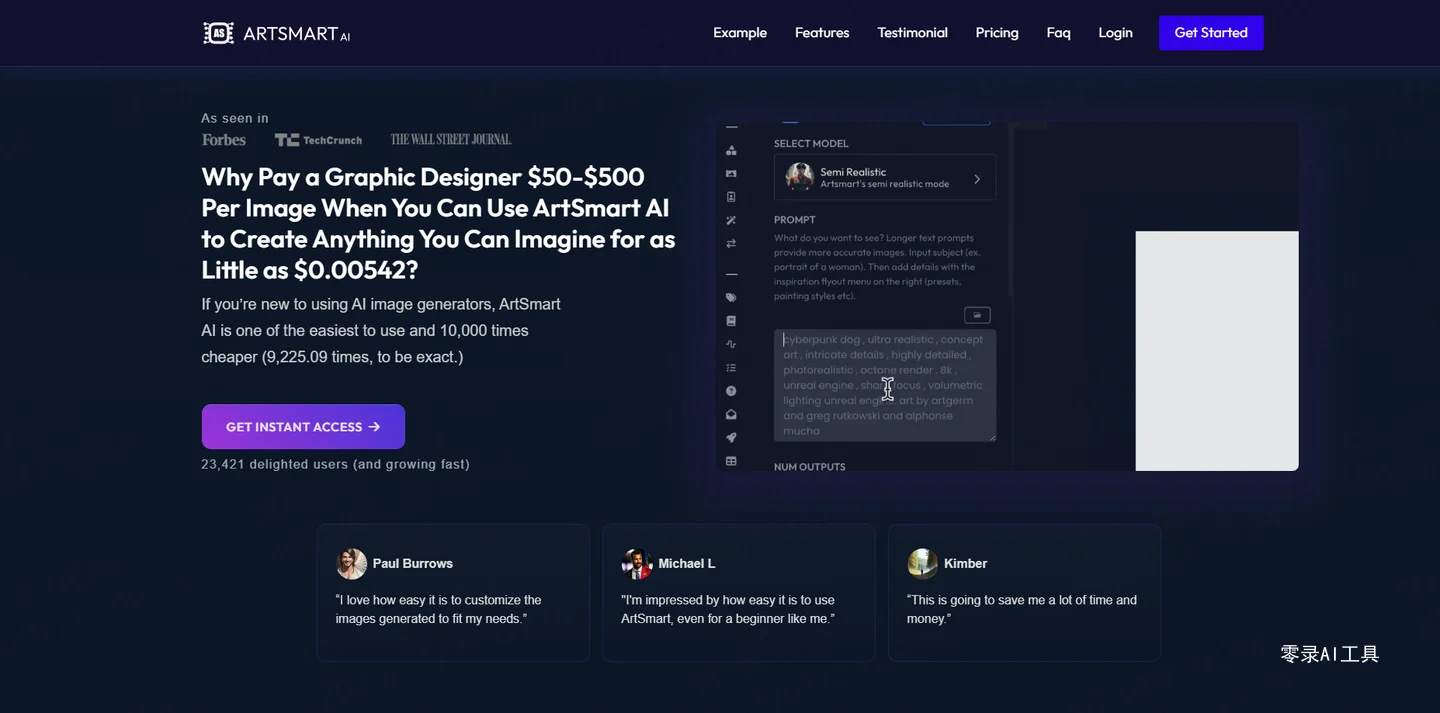Click the swap arrows icon in sidebar
This screenshot has height=713, width=1440.
731,243
